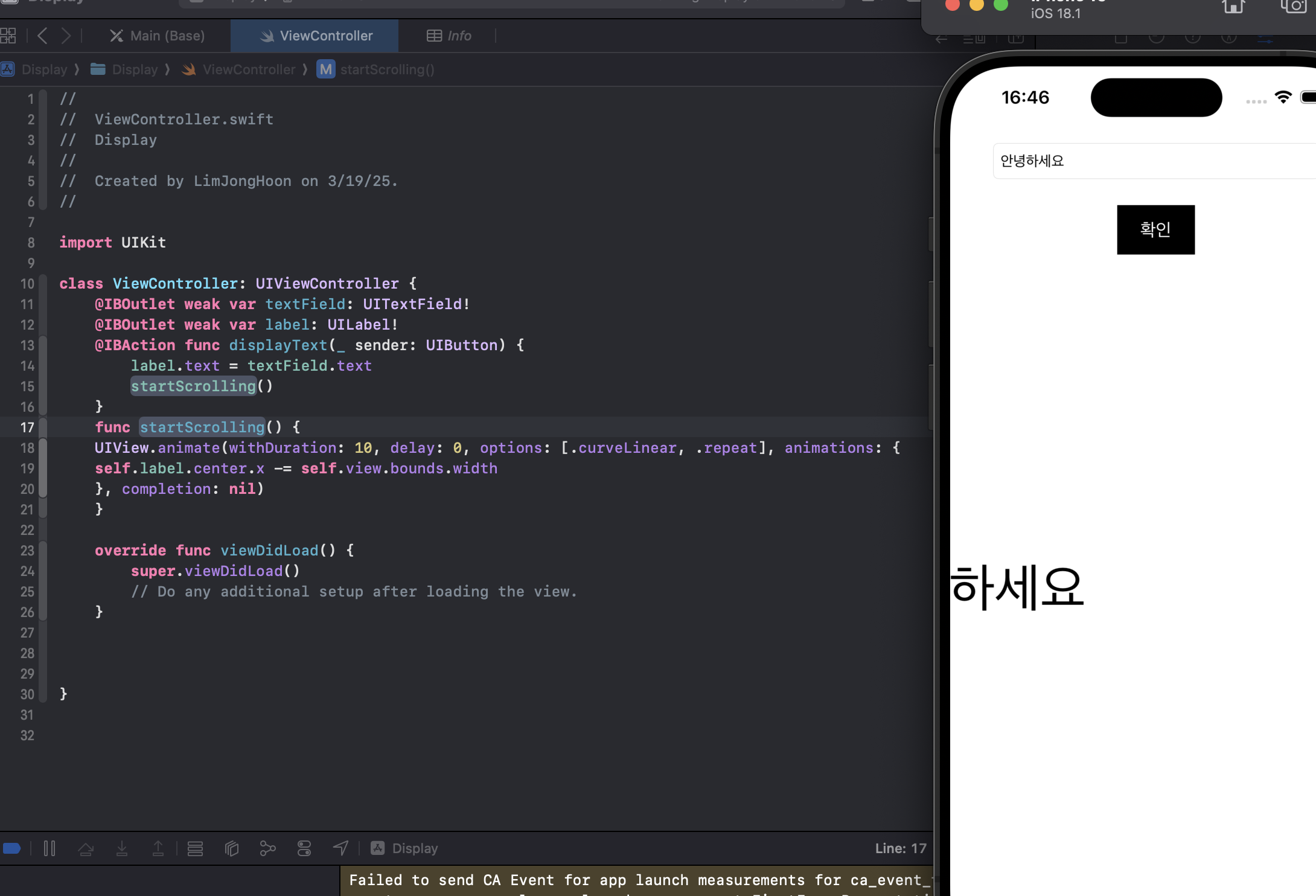The width and height of the screenshot is (1316, 896).
Task: Toggle the breakpoints activation button
Action: (12, 848)
